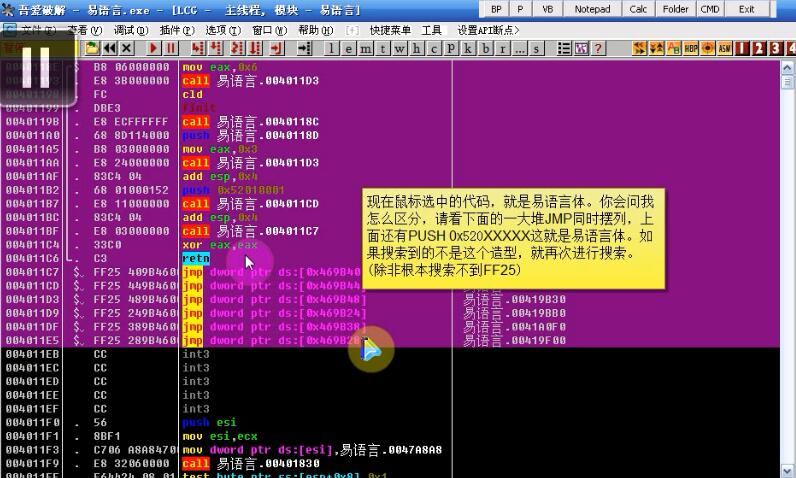This screenshot has width=796, height=478.
Task: Open the 选项 (Options) menu
Action: pyautogui.click(x=223, y=30)
